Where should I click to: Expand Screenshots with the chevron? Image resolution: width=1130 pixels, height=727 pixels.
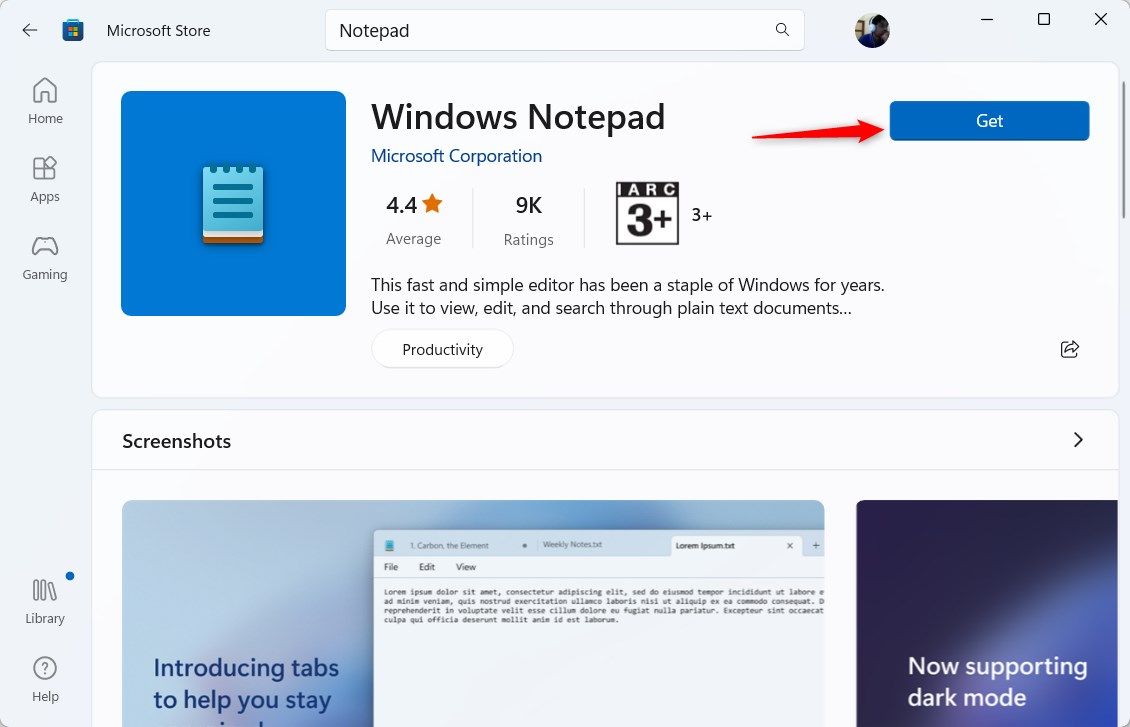[x=1078, y=440]
